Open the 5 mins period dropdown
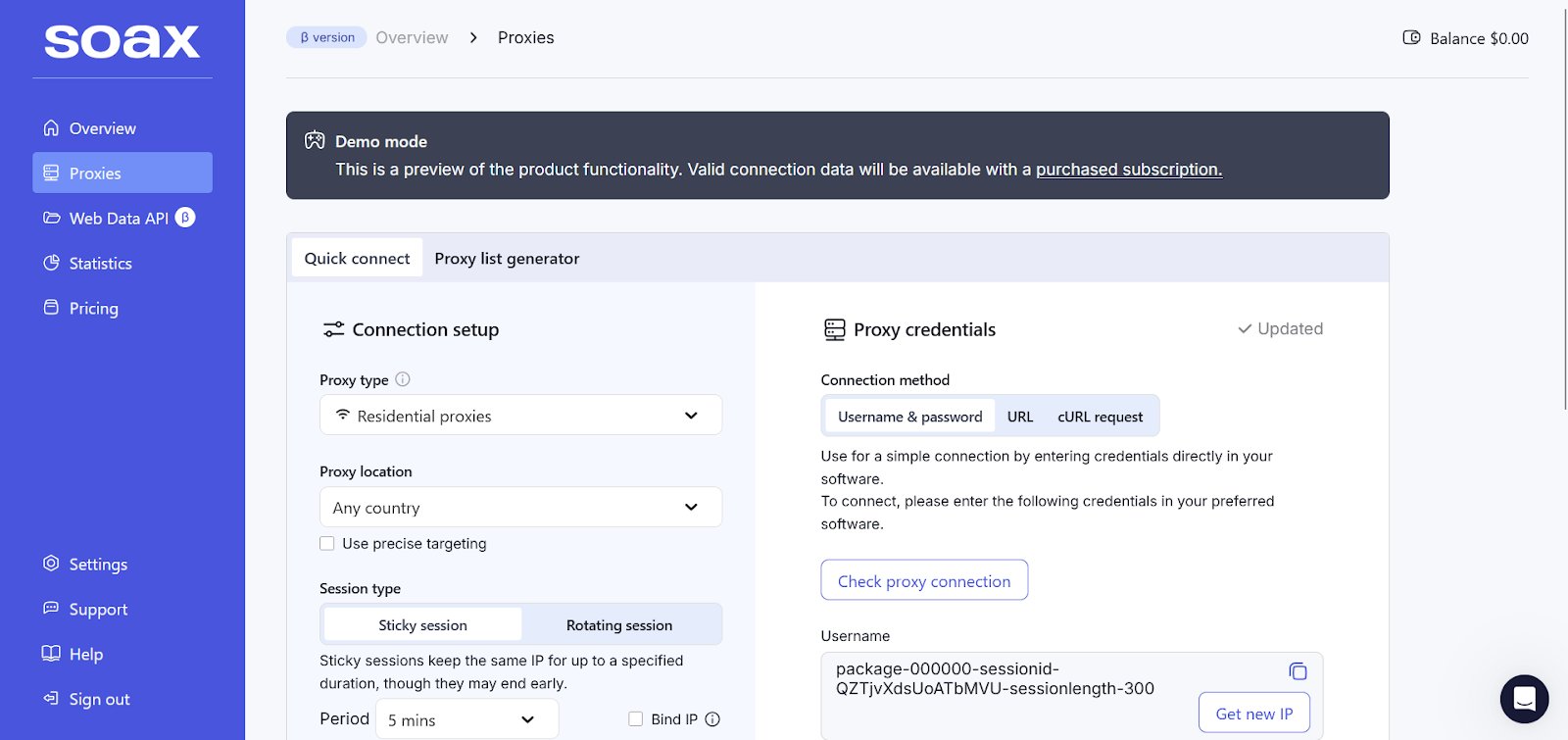This screenshot has height=740, width=1568. 466,719
